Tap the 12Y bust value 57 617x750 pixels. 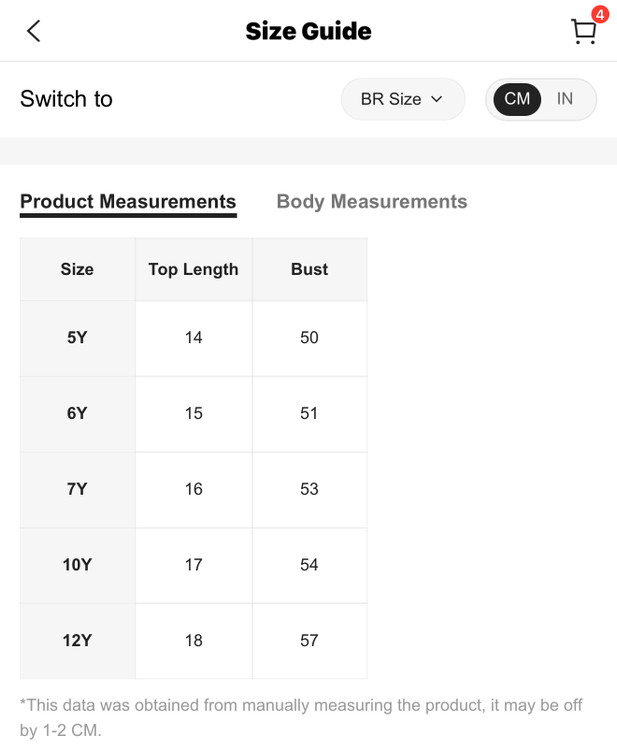(309, 640)
